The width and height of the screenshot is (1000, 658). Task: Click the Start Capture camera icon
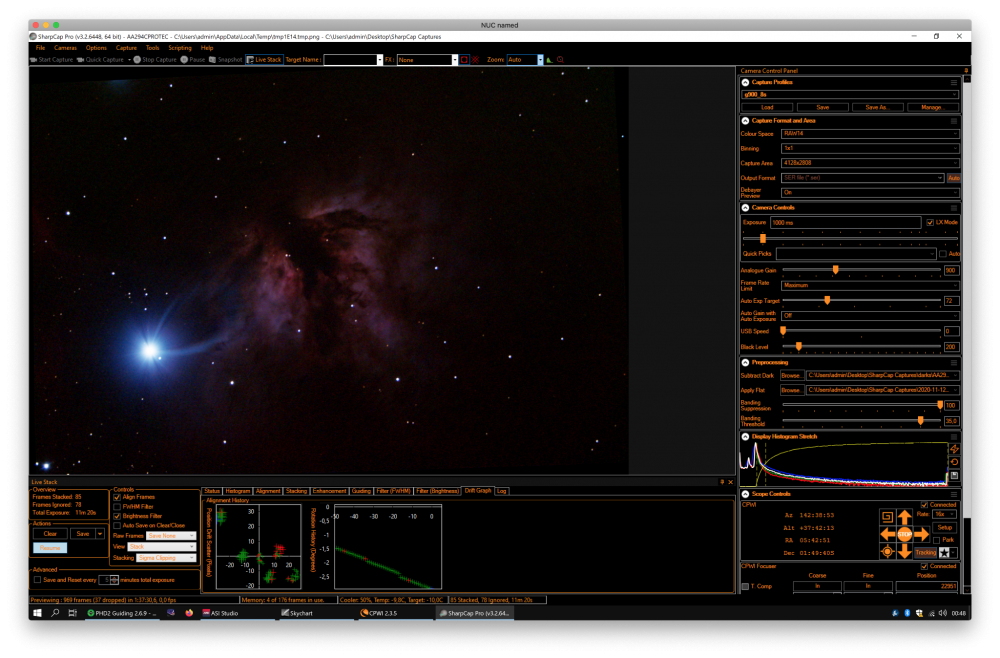coord(33,59)
